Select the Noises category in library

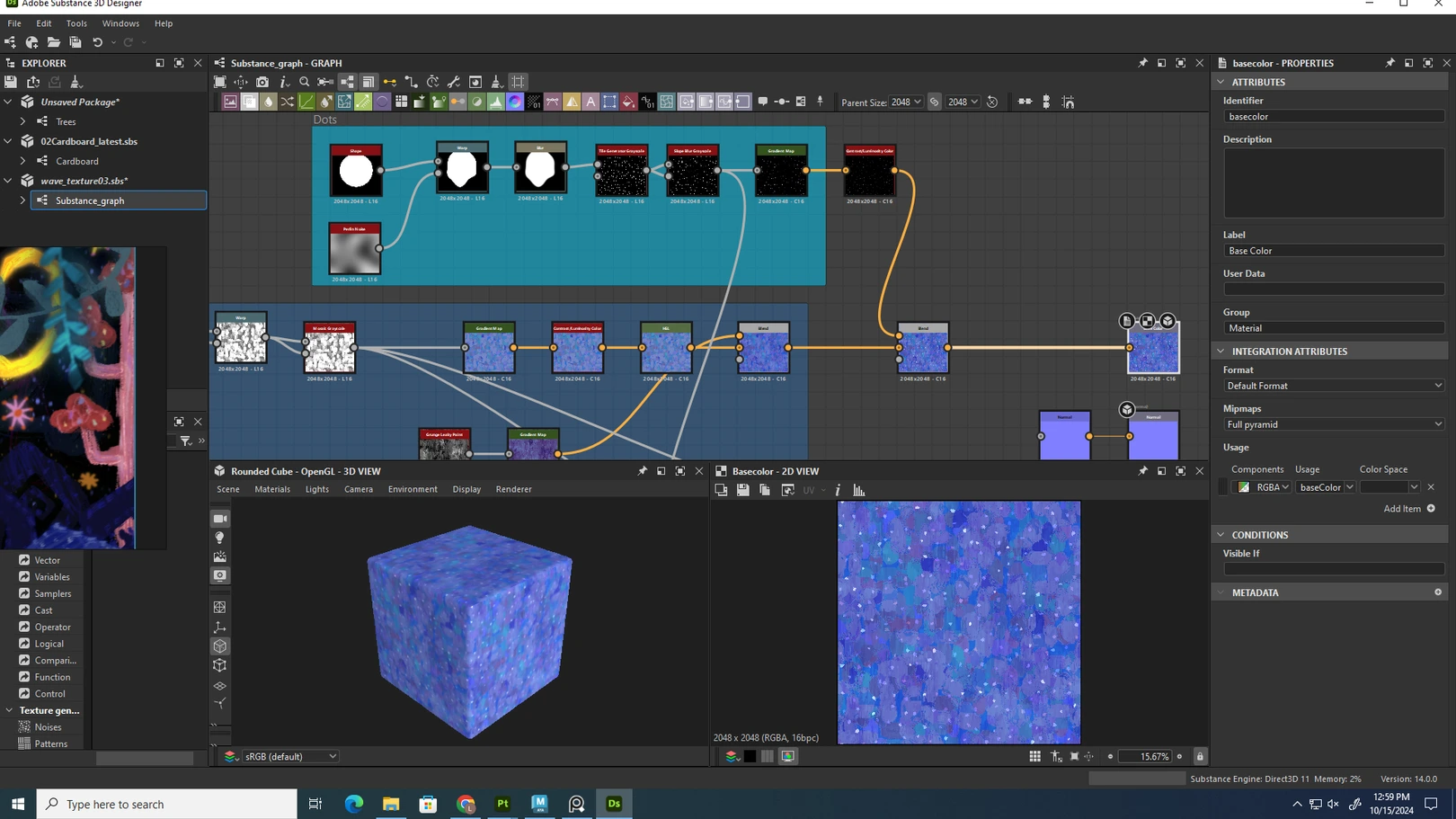tap(48, 726)
